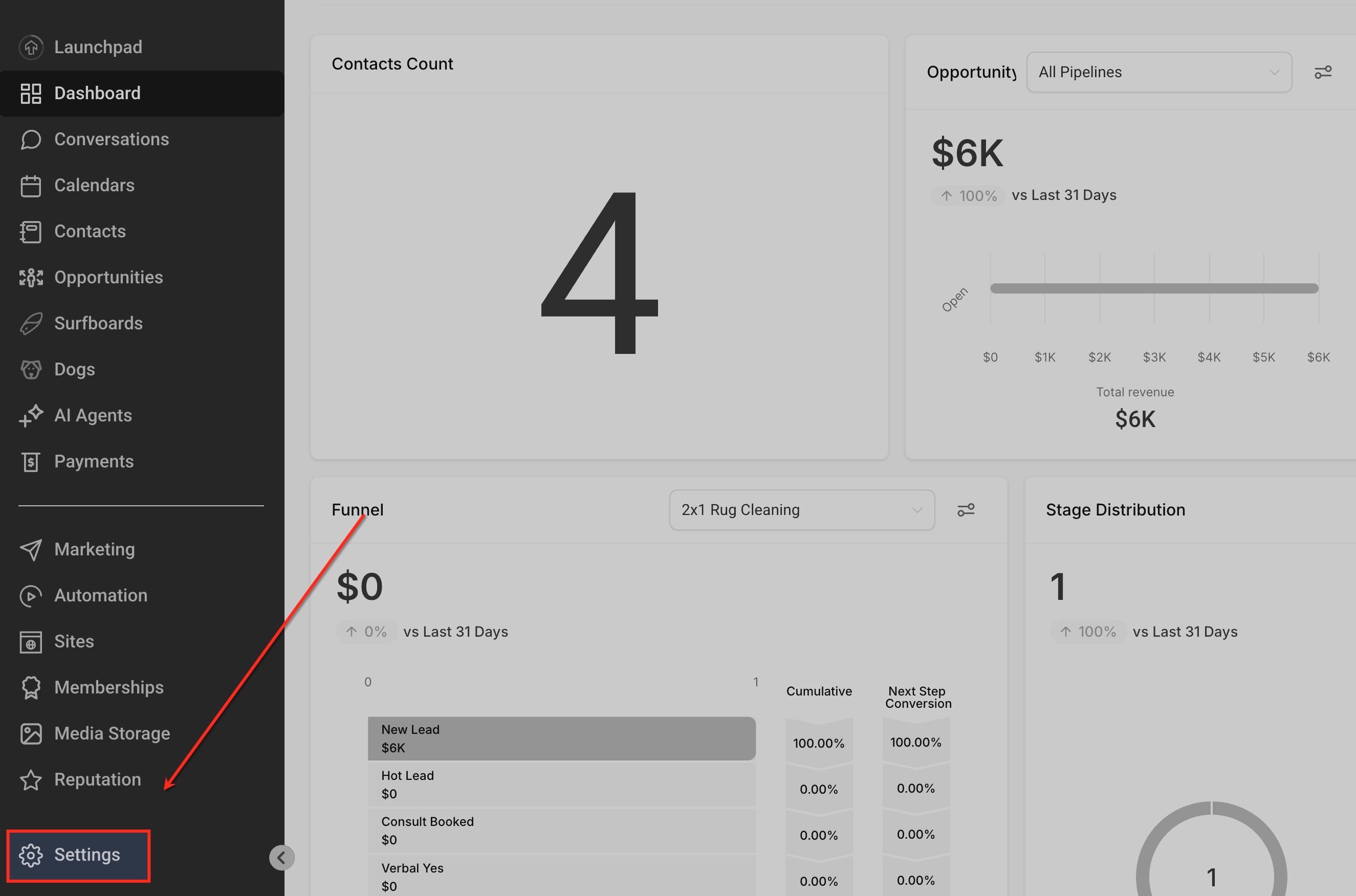The image size is (1356, 896).
Task: Open Opportunity widget filter settings icon
Action: [1322, 72]
